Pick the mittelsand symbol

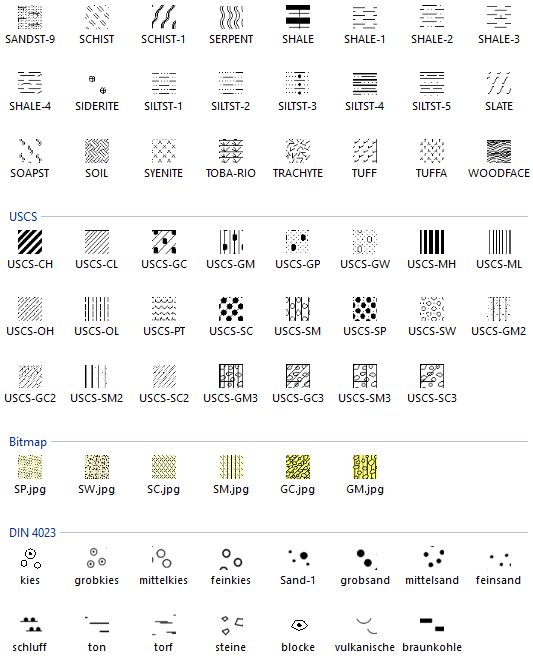coord(432,558)
